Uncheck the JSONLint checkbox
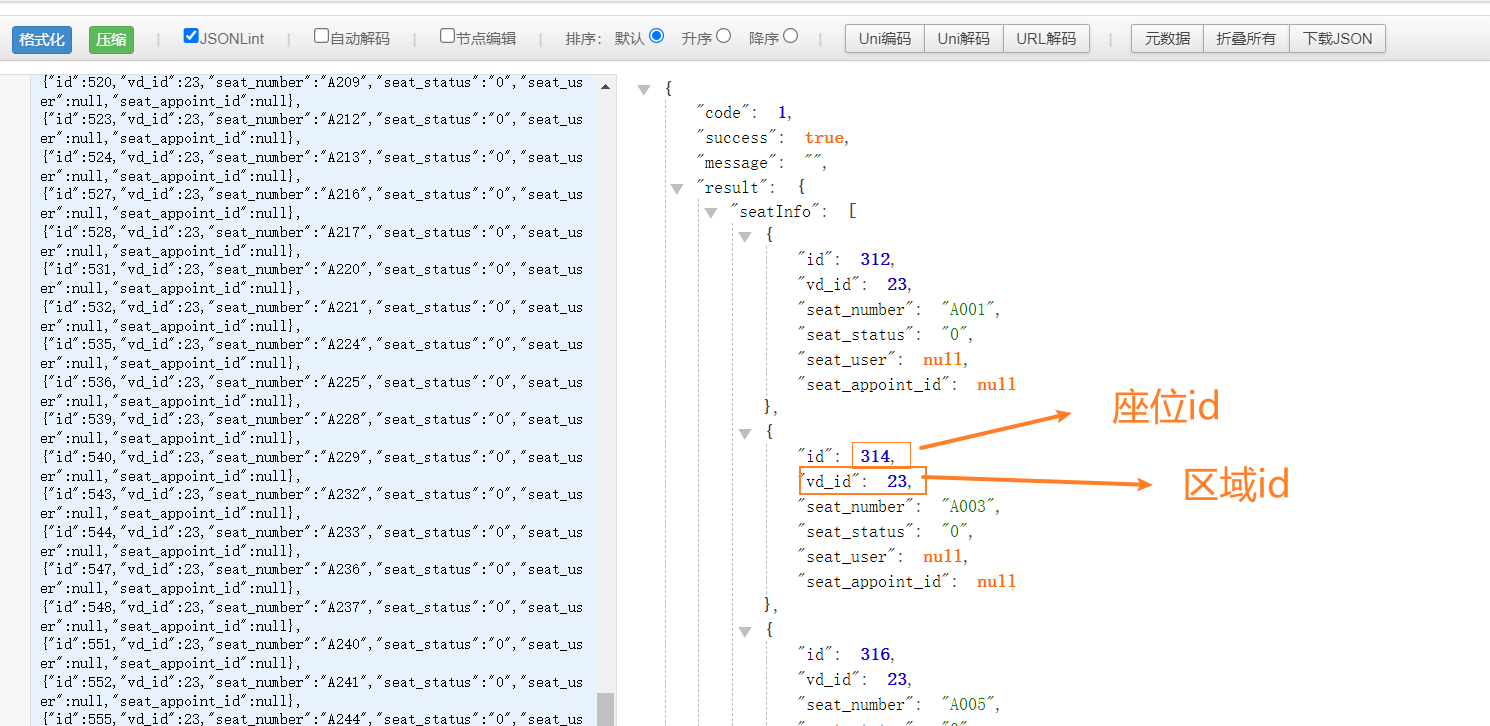Viewport: 1490px width, 726px height. 191,36
